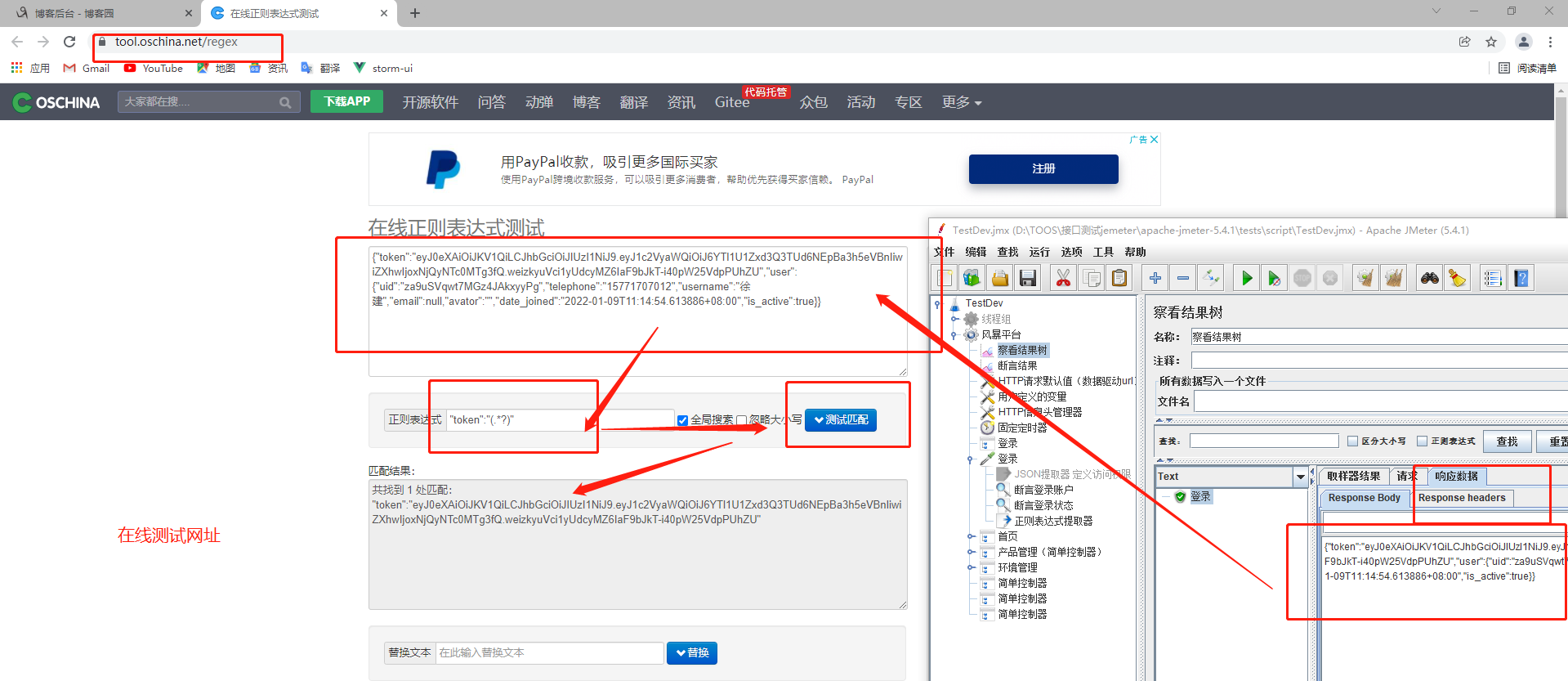Click Start no pauses icon in JMeter
The width and height of the screenshot is (1568, 681).
pos(1274,278)
